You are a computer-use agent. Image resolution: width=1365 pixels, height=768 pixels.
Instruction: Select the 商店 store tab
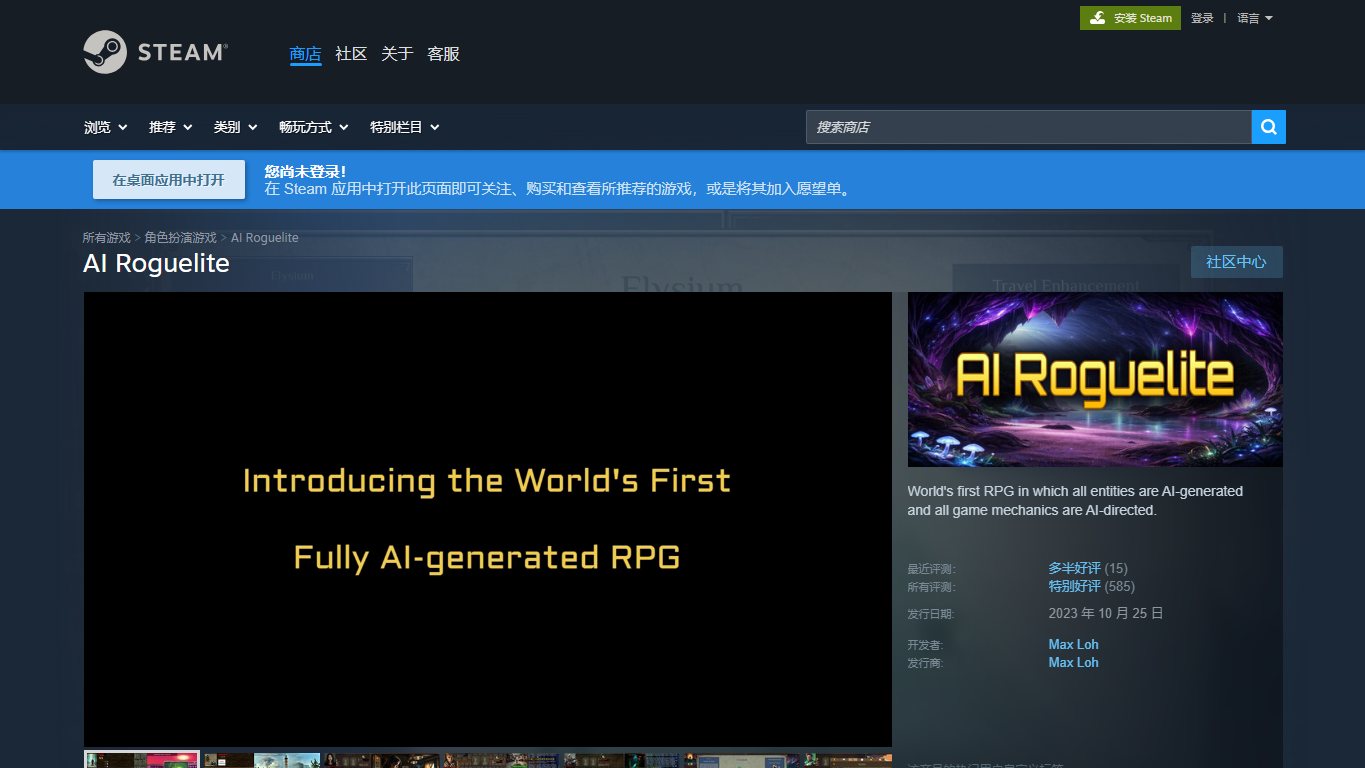305,54
